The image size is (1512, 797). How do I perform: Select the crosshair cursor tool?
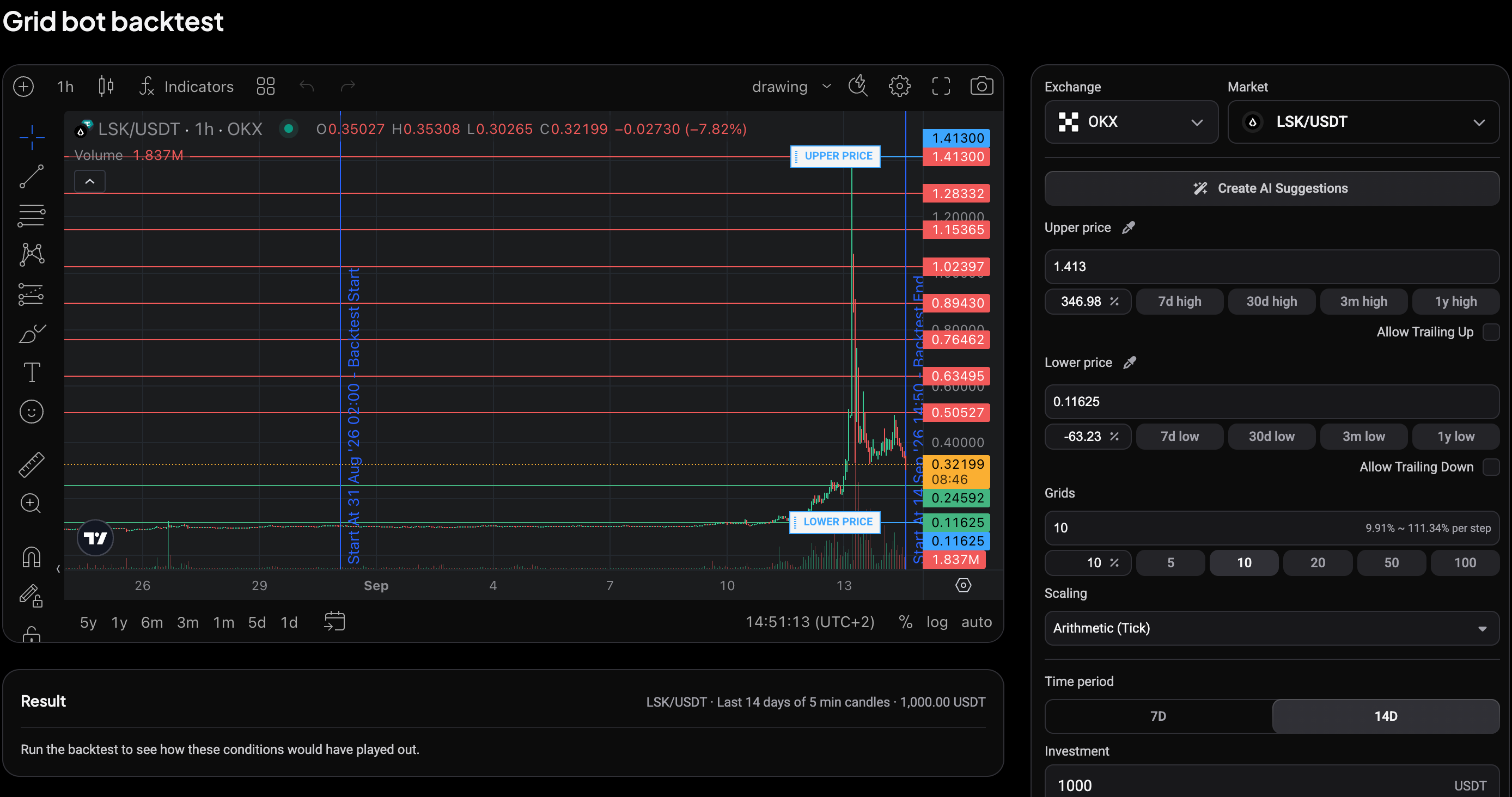point(32,137)
